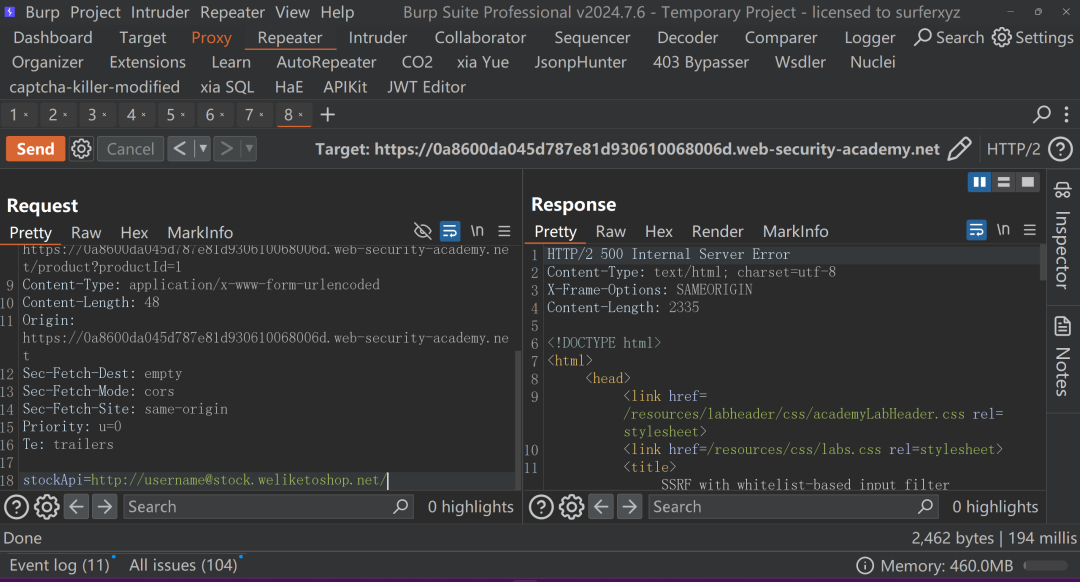Open the Intruder menu in menu bar
The image size is (1080, 582).
(160, 12)
